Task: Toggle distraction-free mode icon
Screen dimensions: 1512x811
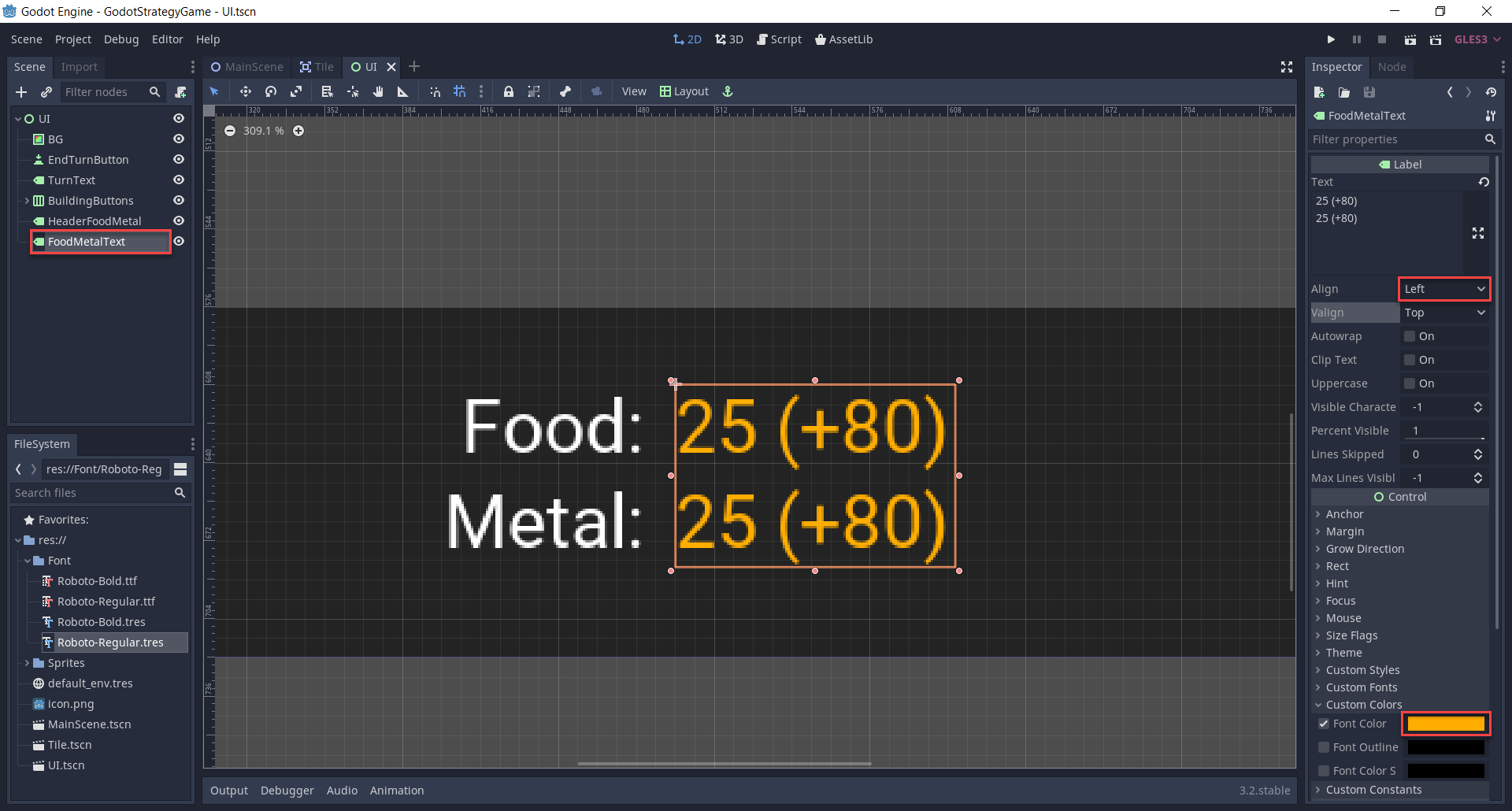Action: pyautogui.click(x=1287, y=67)
